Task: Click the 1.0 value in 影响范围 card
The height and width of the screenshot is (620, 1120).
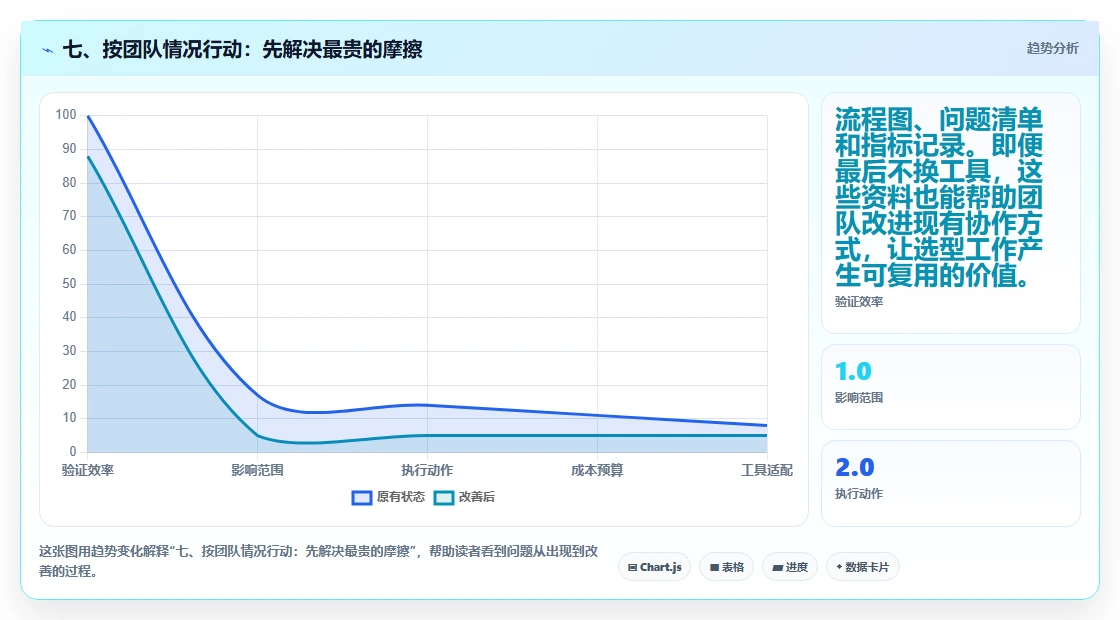Action: click(x=853, y=371)
